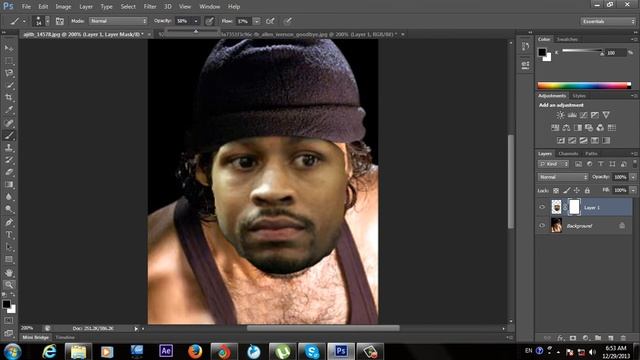Open the brush Mode dropdown
Screen dimensions: 640x360
pyautogui.click(x=118, y=21)
